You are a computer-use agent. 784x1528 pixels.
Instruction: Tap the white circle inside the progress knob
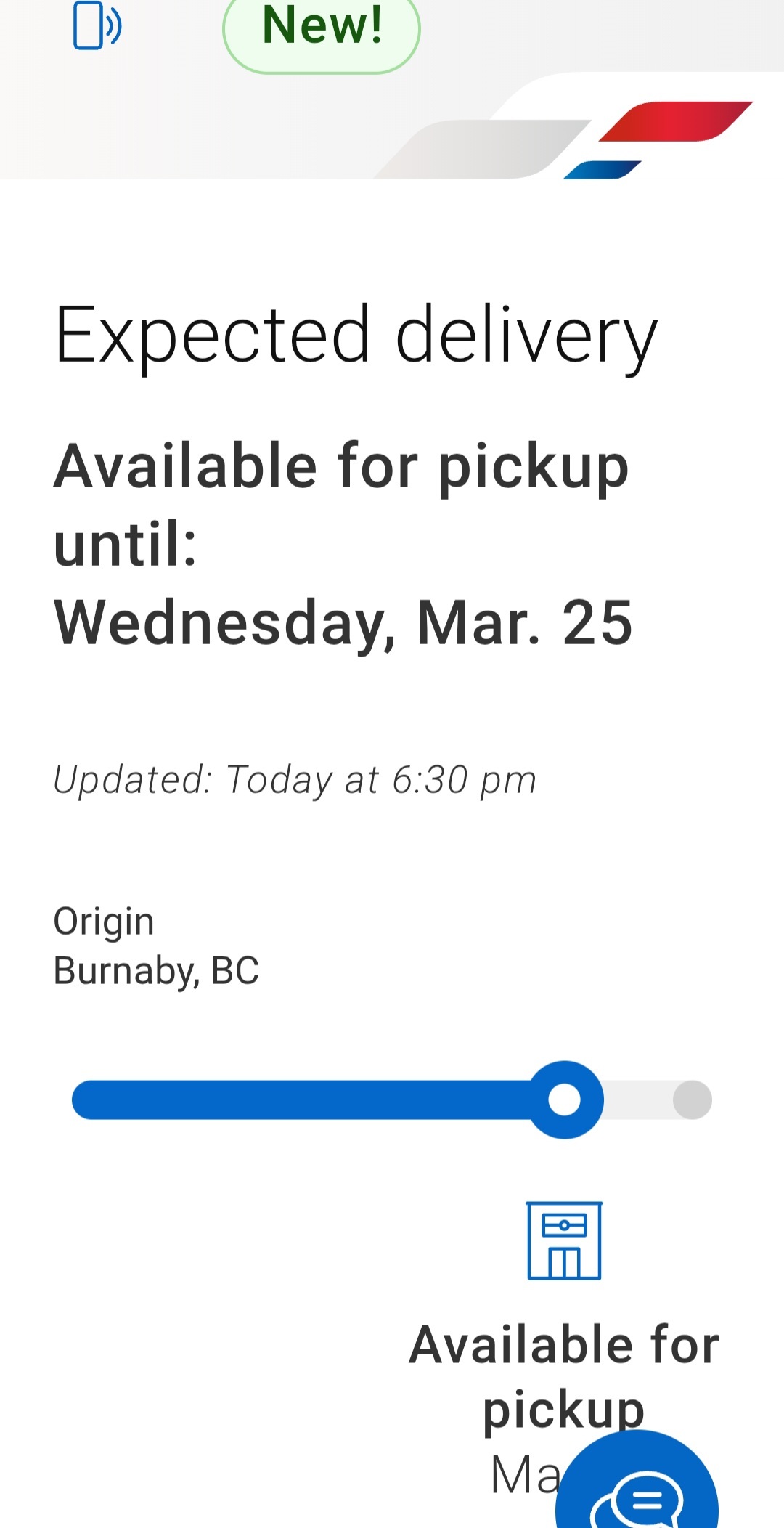point(564,1100)
